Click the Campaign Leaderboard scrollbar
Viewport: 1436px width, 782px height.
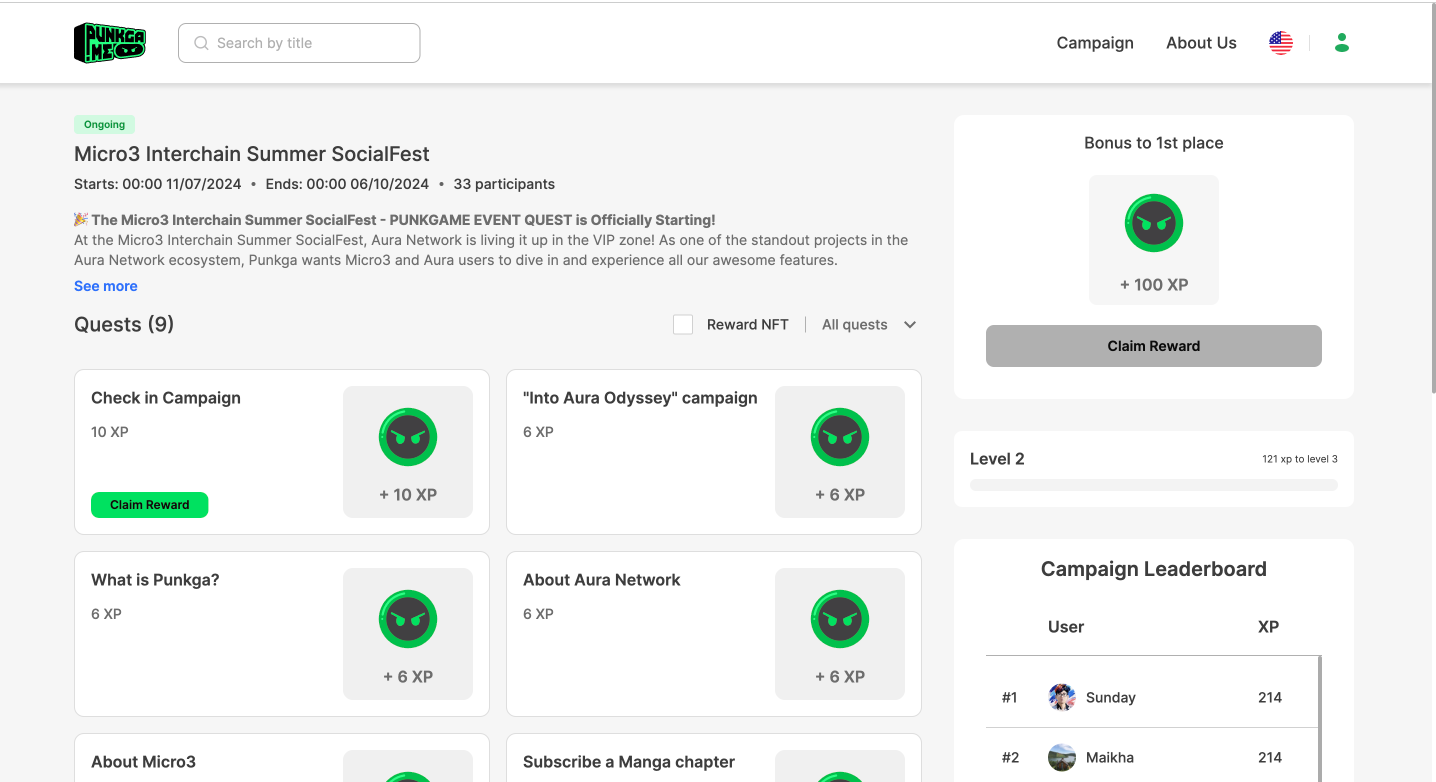[x=1320, y=718]
